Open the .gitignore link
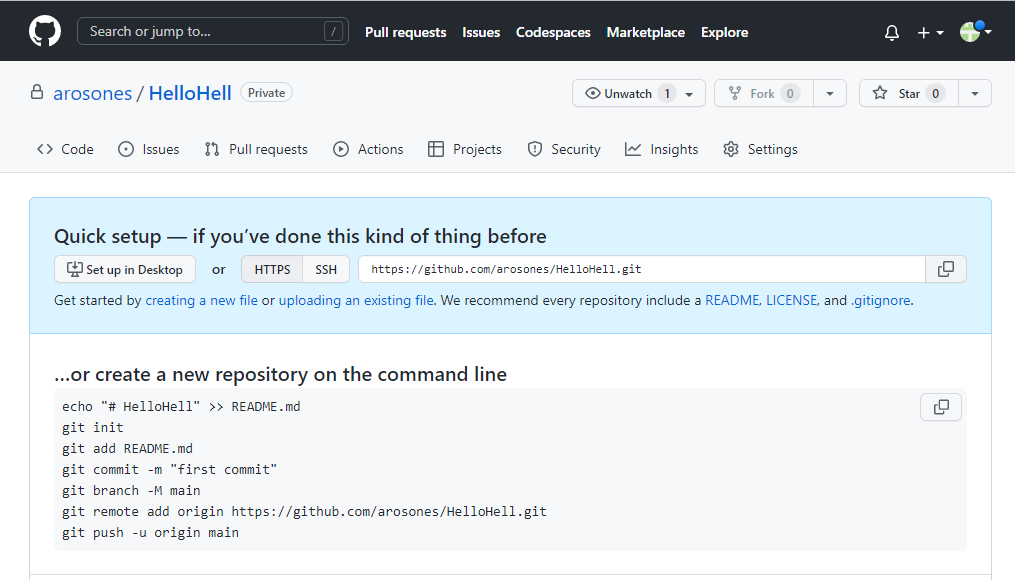 tap(880, 300)
